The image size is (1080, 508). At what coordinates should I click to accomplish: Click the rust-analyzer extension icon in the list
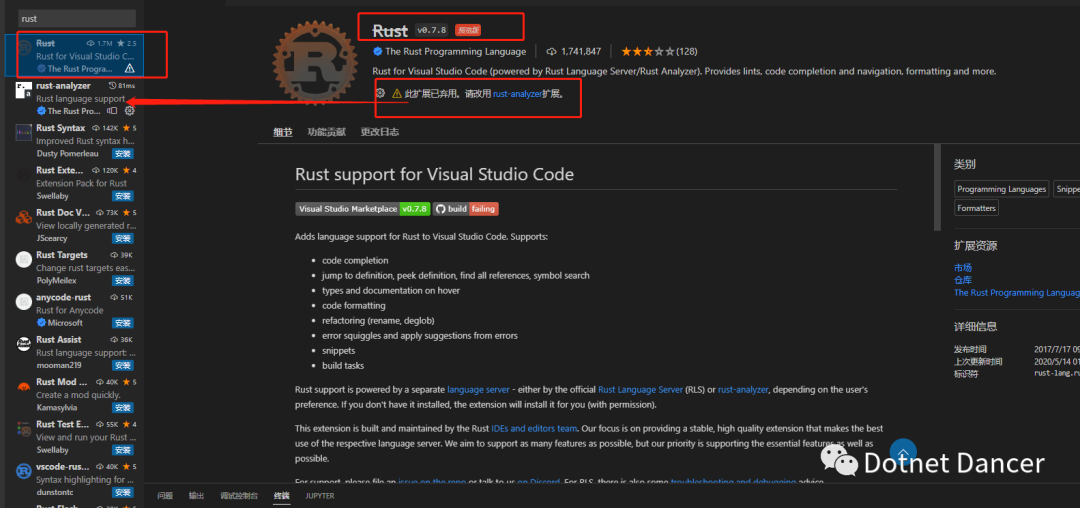[24, 90]
